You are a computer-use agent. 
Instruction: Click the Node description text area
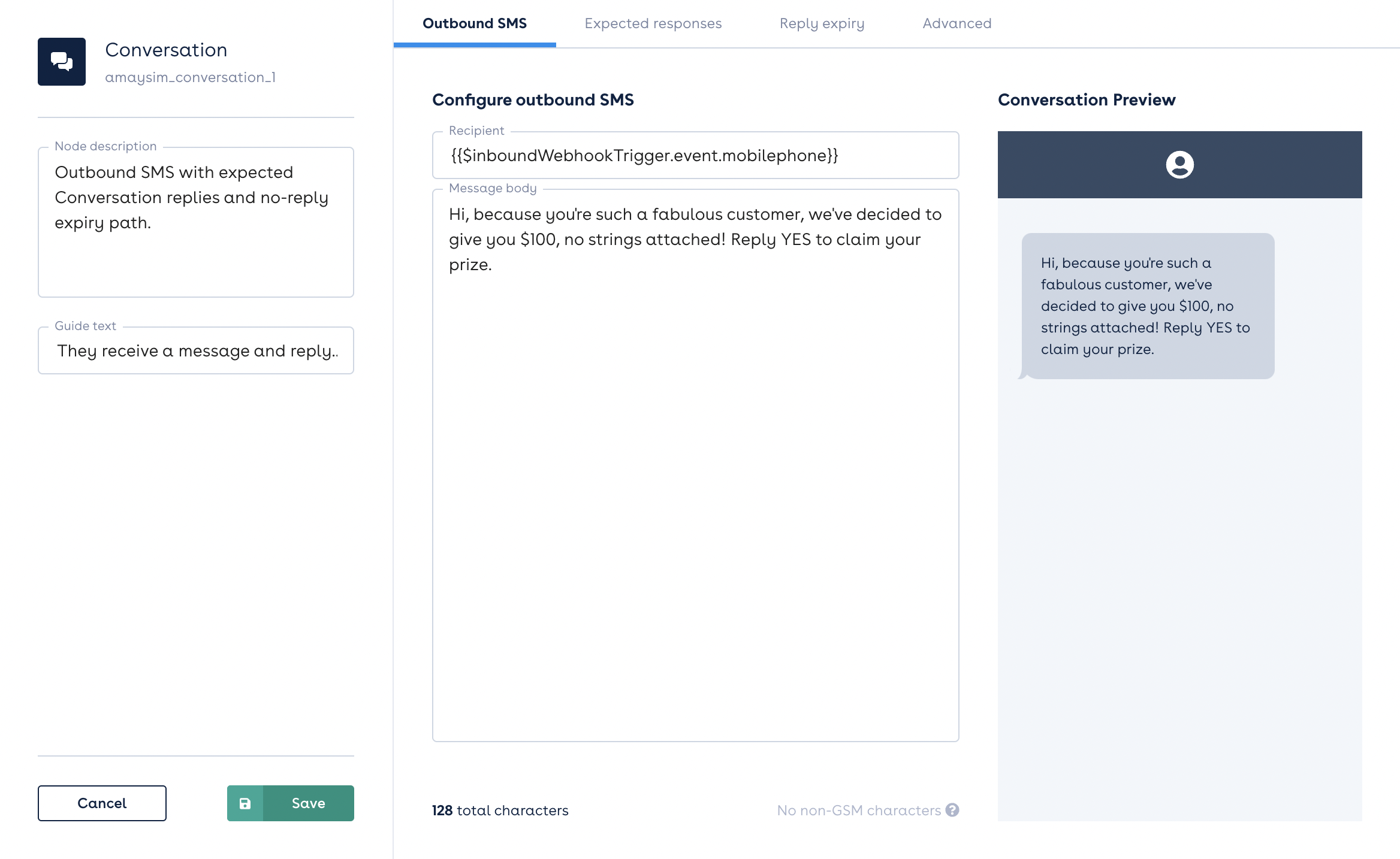pos(196,222)
